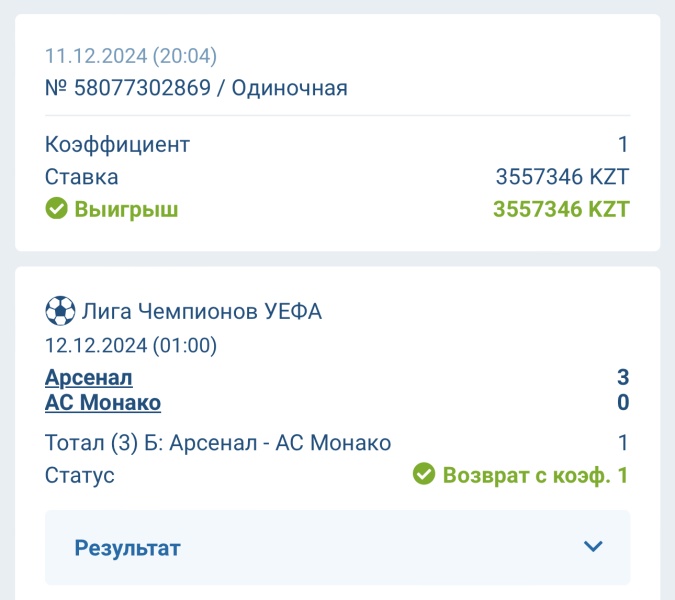675x600 pixels.
Task: Click the Выигрыш label text
Action: point(127,210)
